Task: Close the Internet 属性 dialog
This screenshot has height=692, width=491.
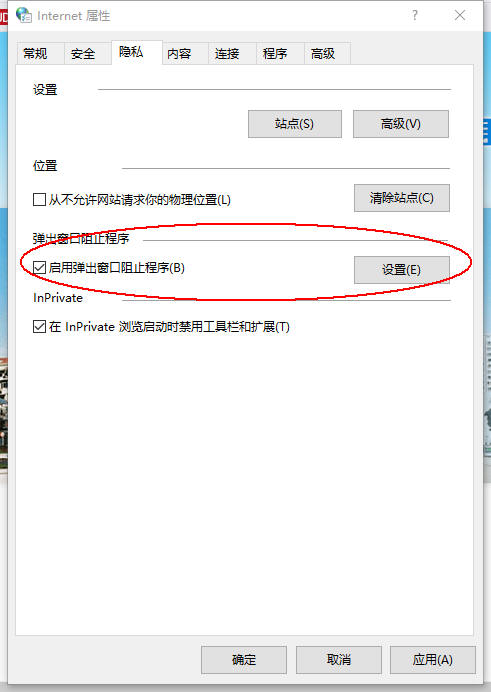Action: coord(460,15)
